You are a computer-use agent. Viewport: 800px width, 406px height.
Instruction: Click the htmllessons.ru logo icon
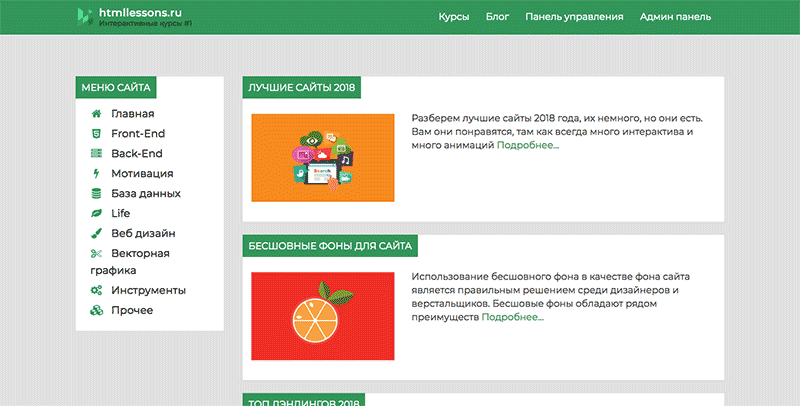(83, 15)
